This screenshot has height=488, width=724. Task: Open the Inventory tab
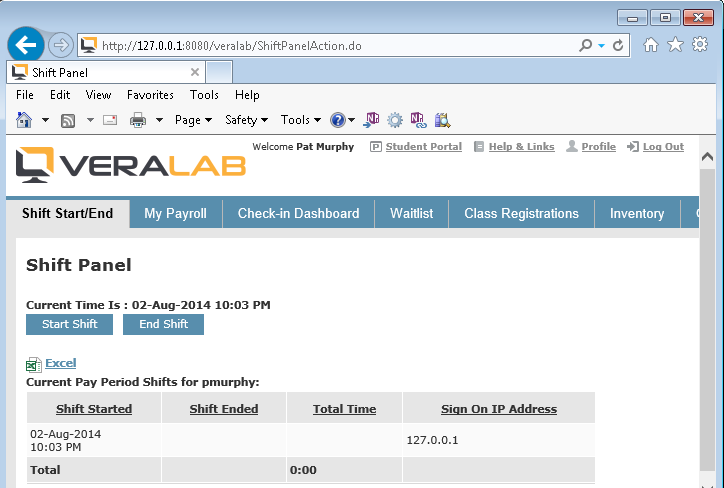(637, 213)
